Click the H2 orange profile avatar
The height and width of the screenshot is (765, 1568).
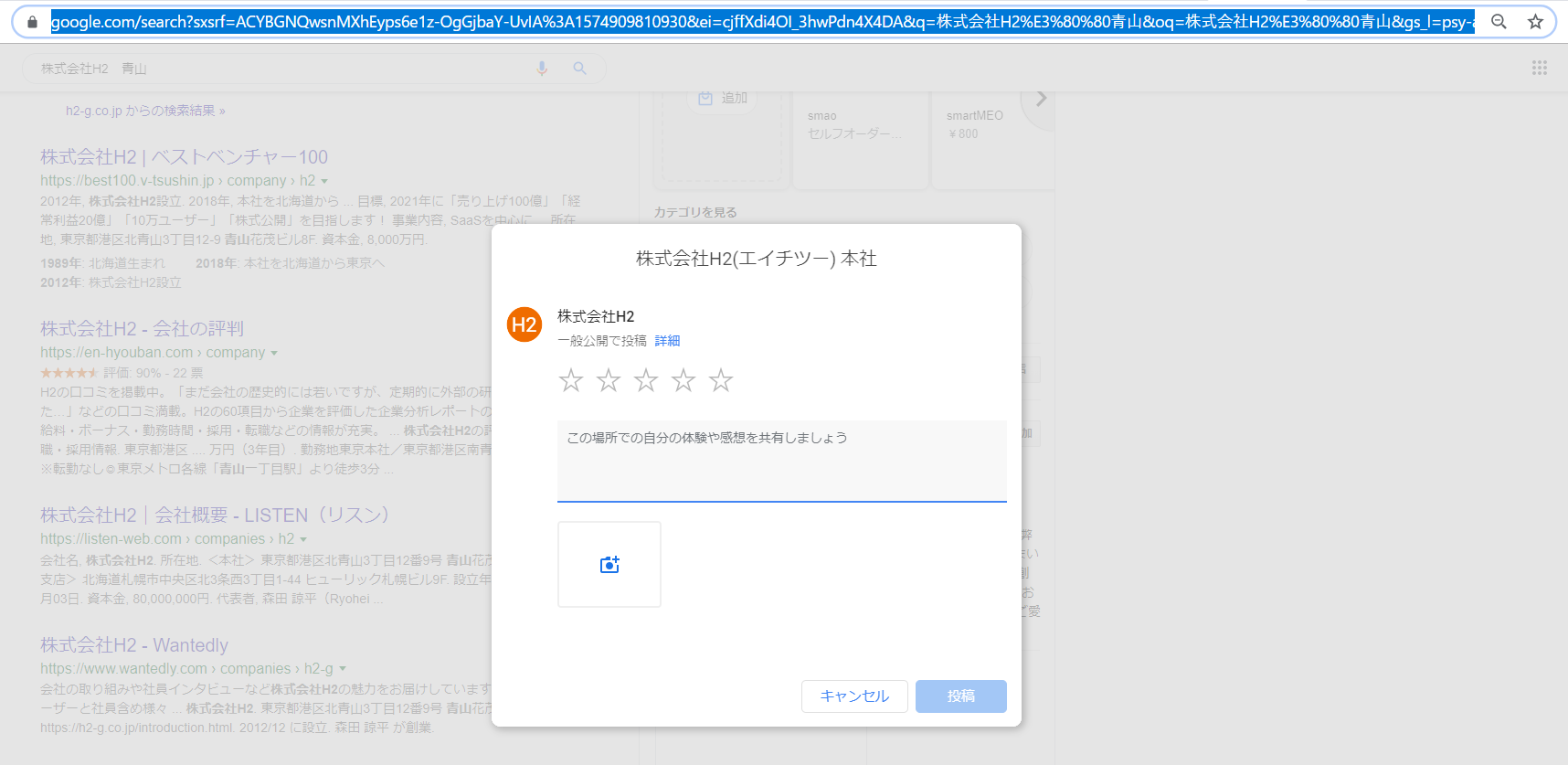524,324
